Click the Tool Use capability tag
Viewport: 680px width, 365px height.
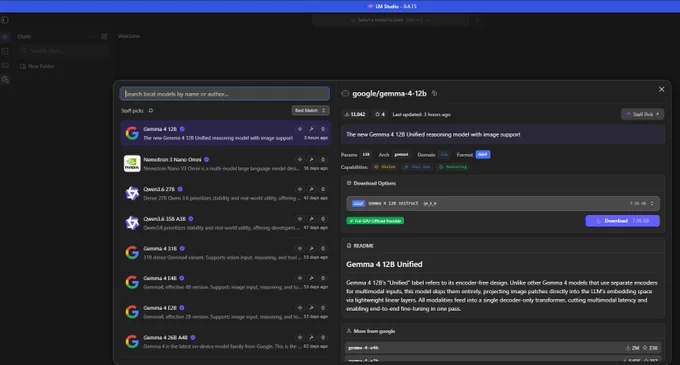point(417,167)
